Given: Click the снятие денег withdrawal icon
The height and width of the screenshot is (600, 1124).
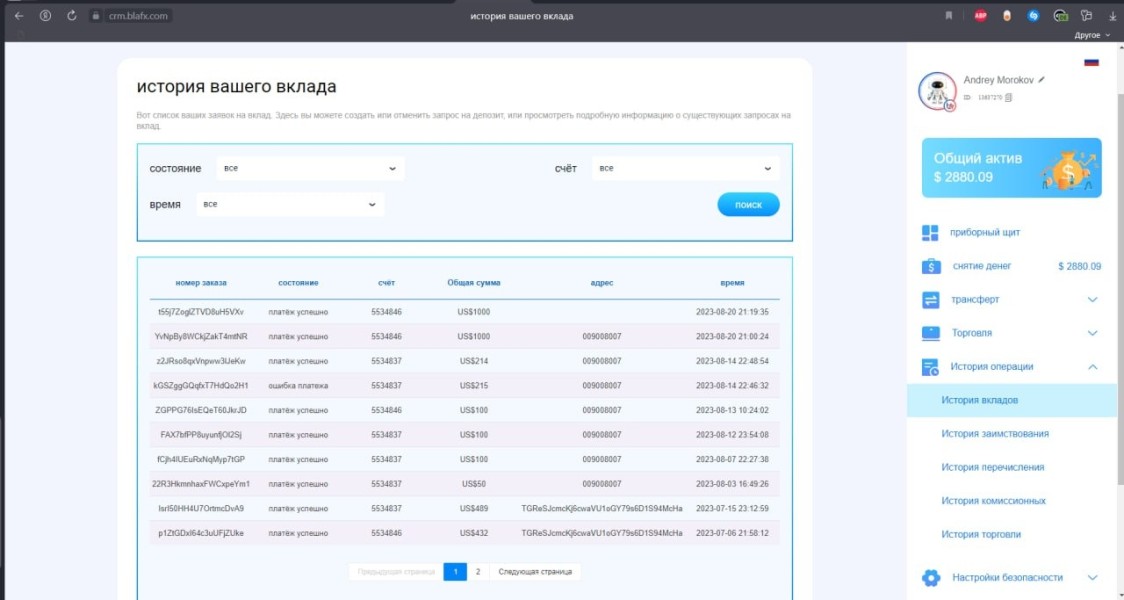Looking at the screenshot, I should point(930,266).
